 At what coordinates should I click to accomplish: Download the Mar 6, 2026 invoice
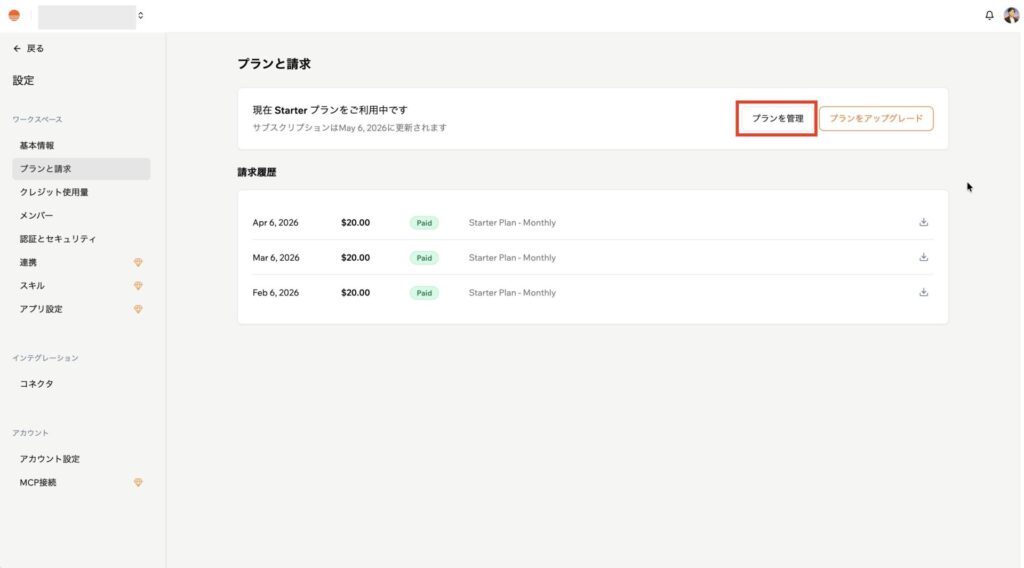click(924, 257)
